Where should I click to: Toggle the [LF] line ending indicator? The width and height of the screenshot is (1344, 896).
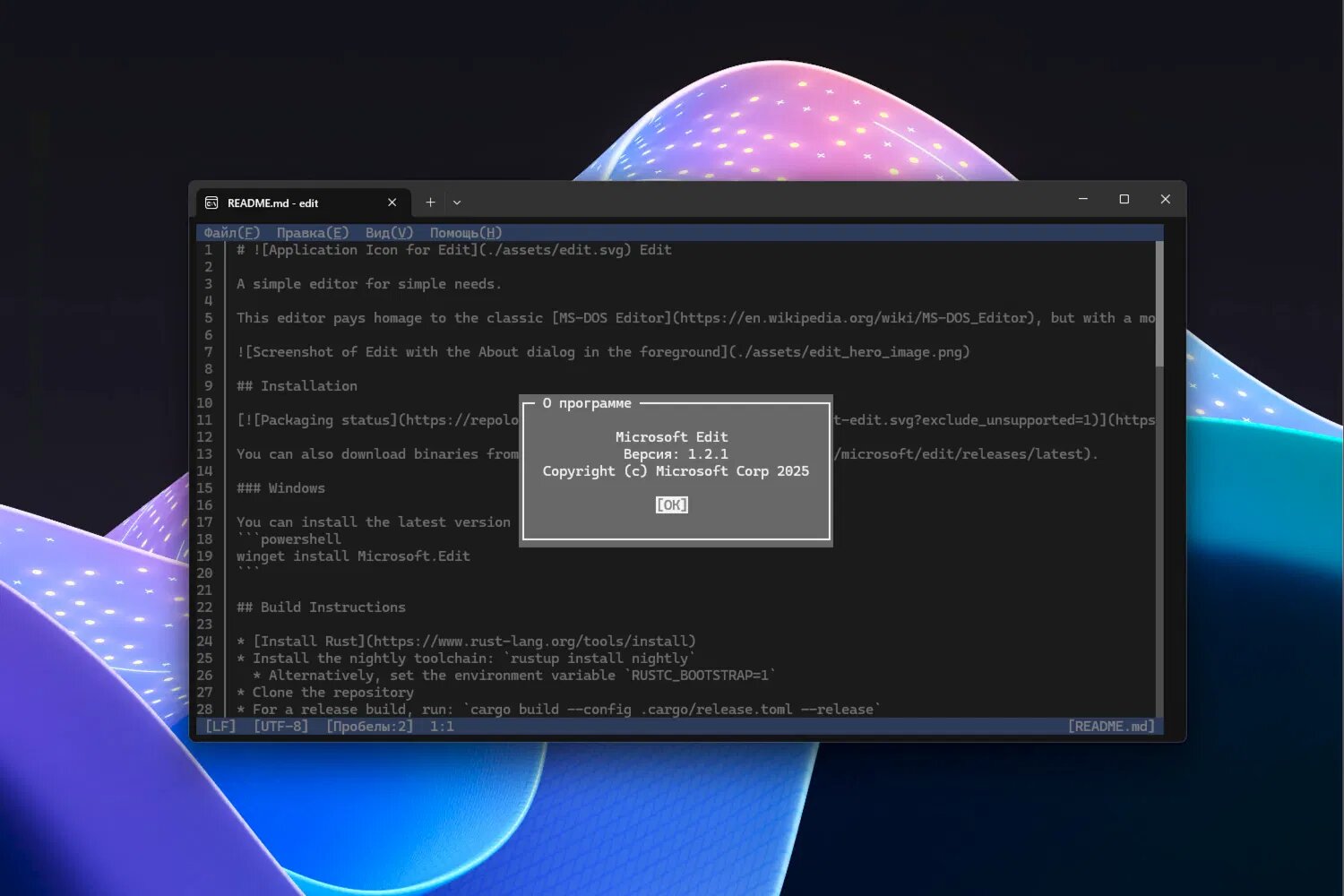220,727
